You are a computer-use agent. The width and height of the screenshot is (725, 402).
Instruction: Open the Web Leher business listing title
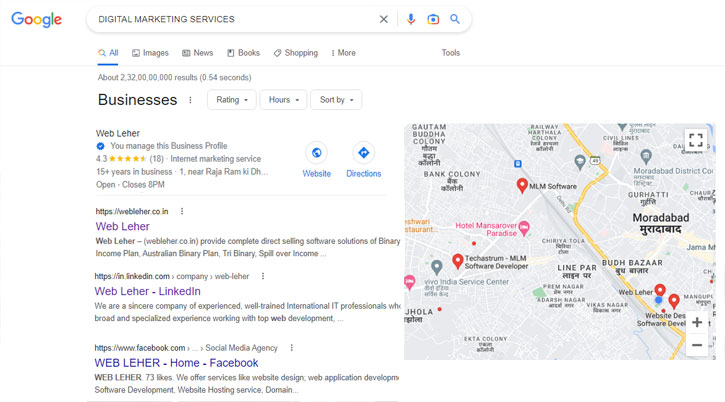tap(117, 133)
